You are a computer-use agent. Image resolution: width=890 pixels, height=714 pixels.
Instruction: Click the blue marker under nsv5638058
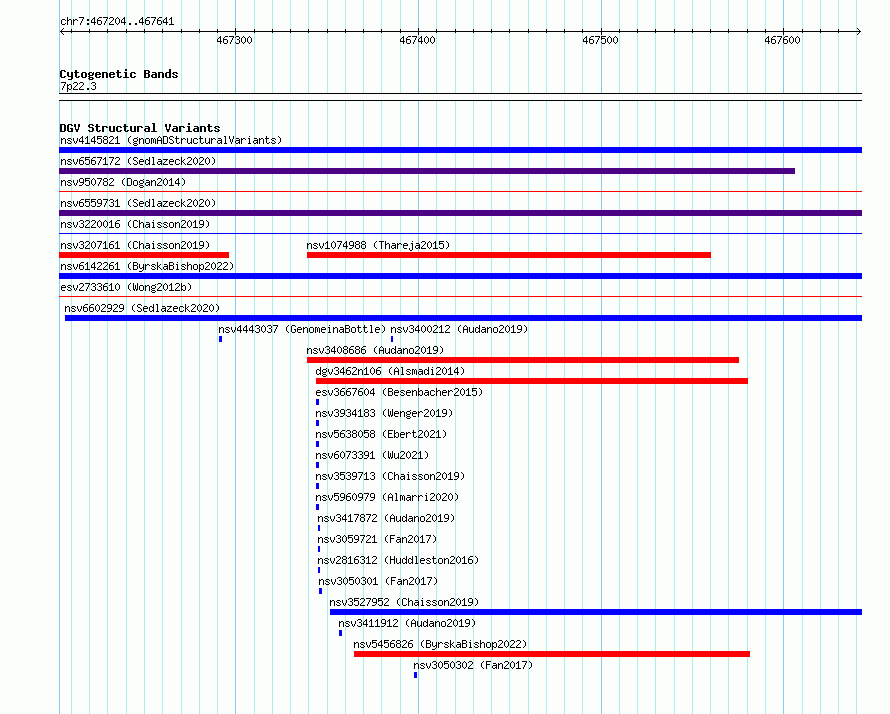317,444
